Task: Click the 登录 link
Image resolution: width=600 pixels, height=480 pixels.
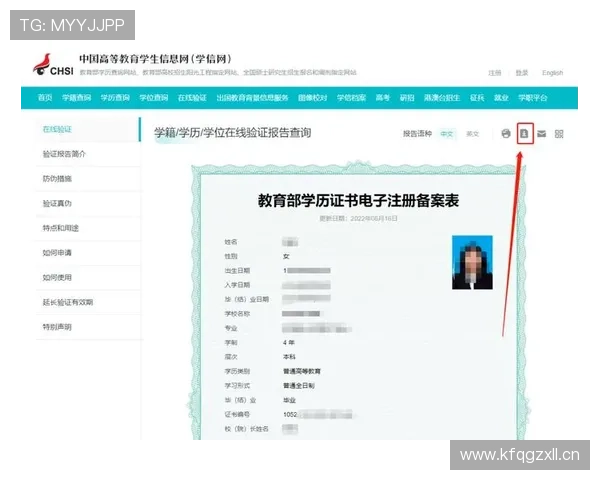Action: pos(522,73)
